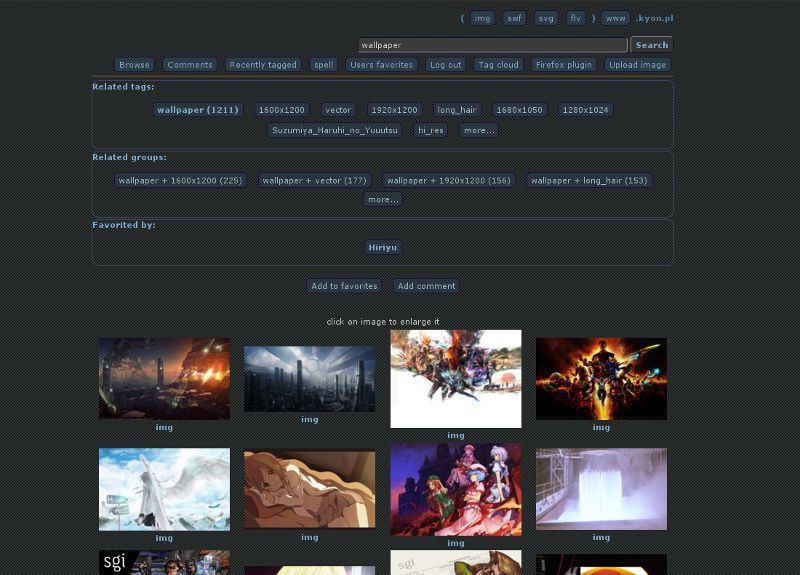The height and width of the screenshot is (575, 800).
Task: Open the Upload image page
Action: click(x=637, y=65)
